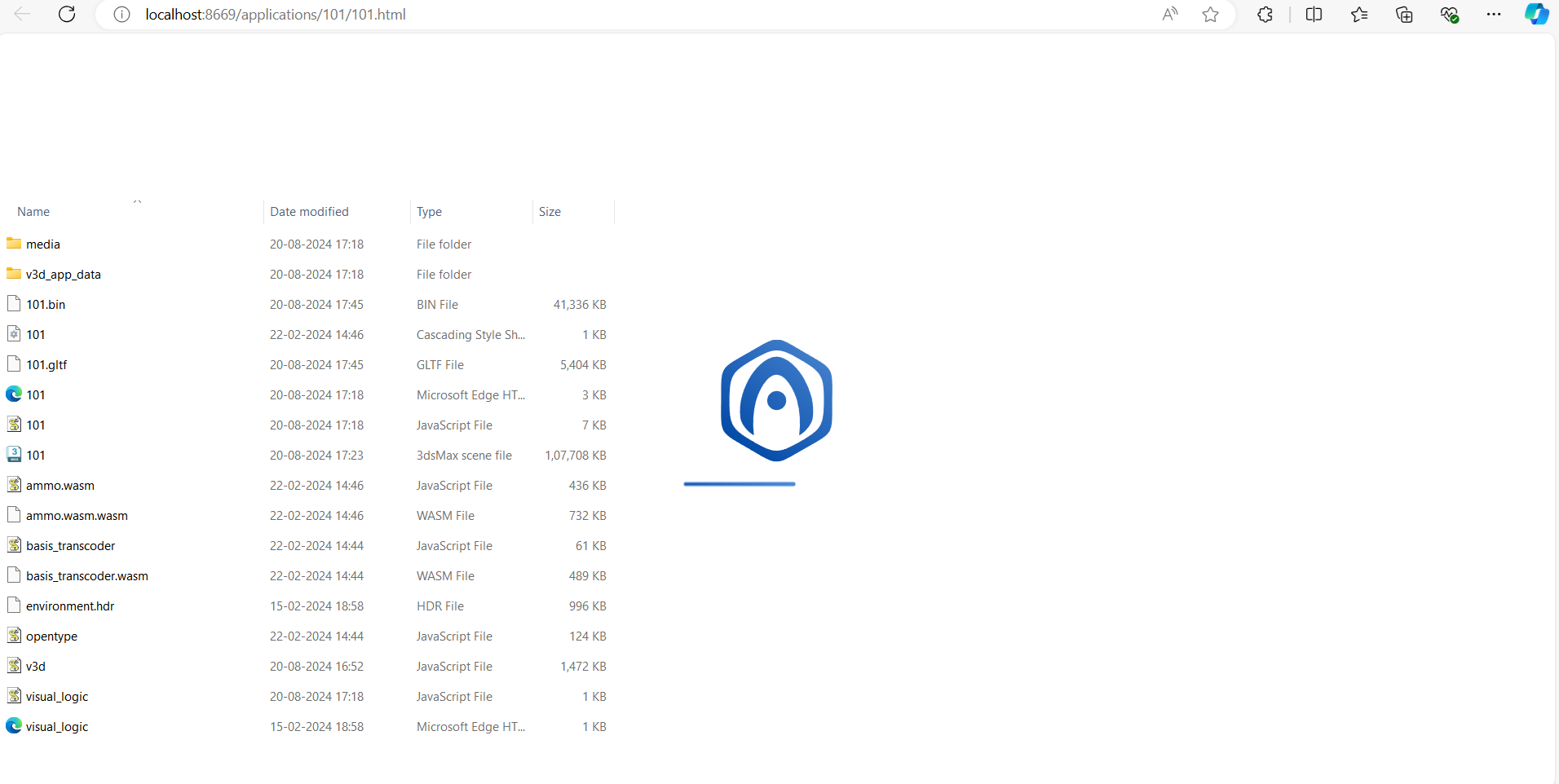
Task: Click the blue loading progress bar
Action: point(740,484)
